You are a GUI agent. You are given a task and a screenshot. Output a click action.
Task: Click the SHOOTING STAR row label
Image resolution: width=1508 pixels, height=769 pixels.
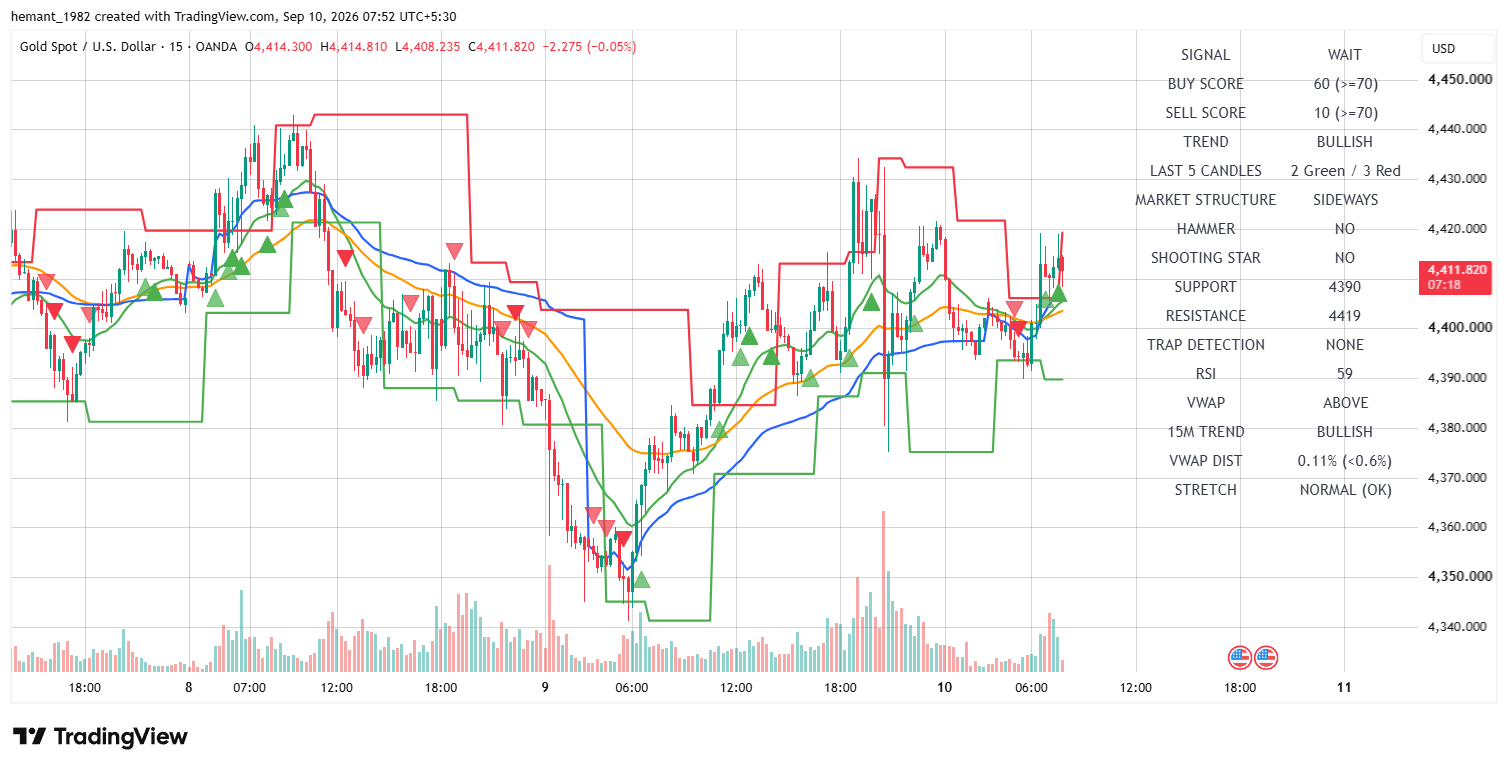1205,258
